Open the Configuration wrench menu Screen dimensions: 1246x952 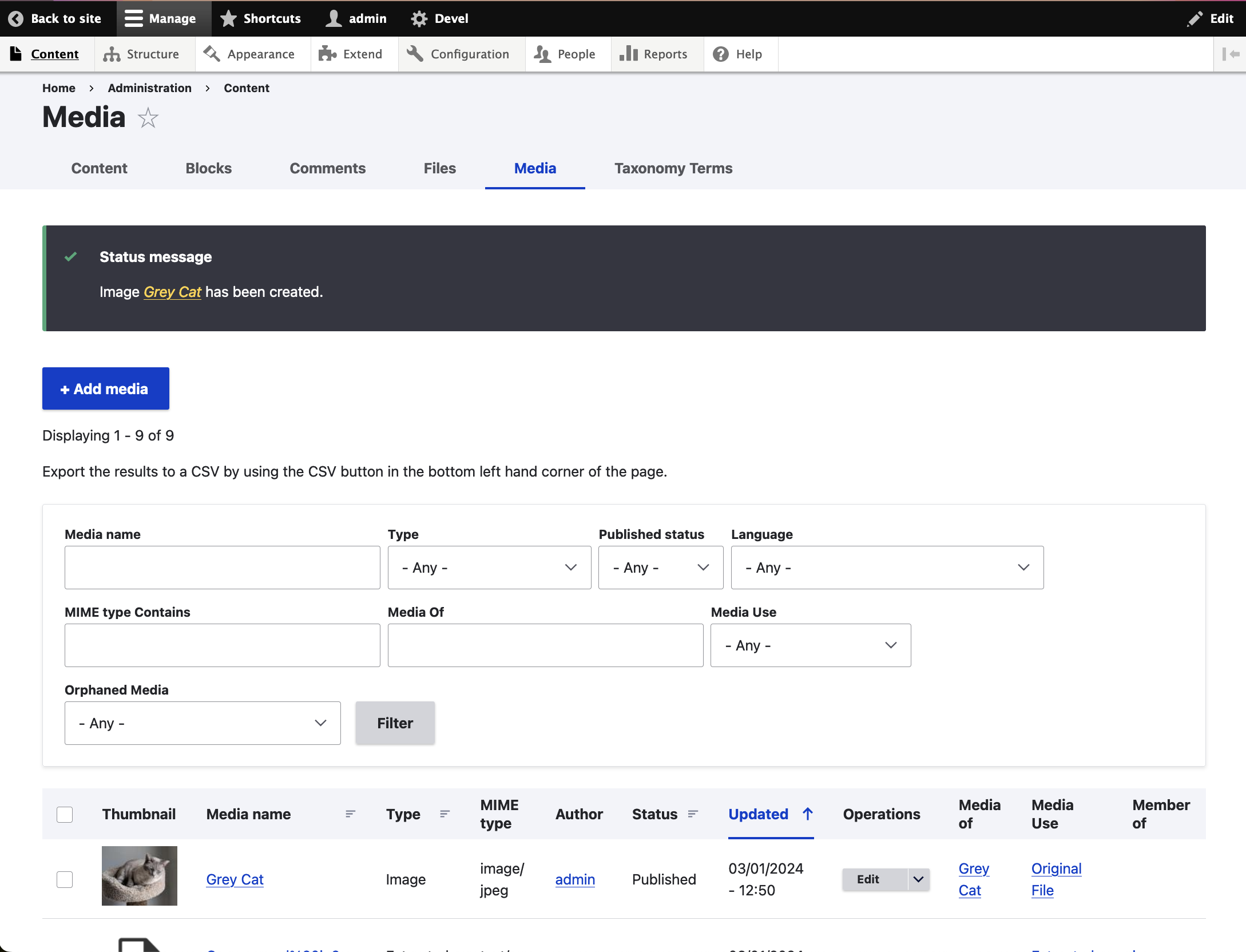[x=415, y=54]
